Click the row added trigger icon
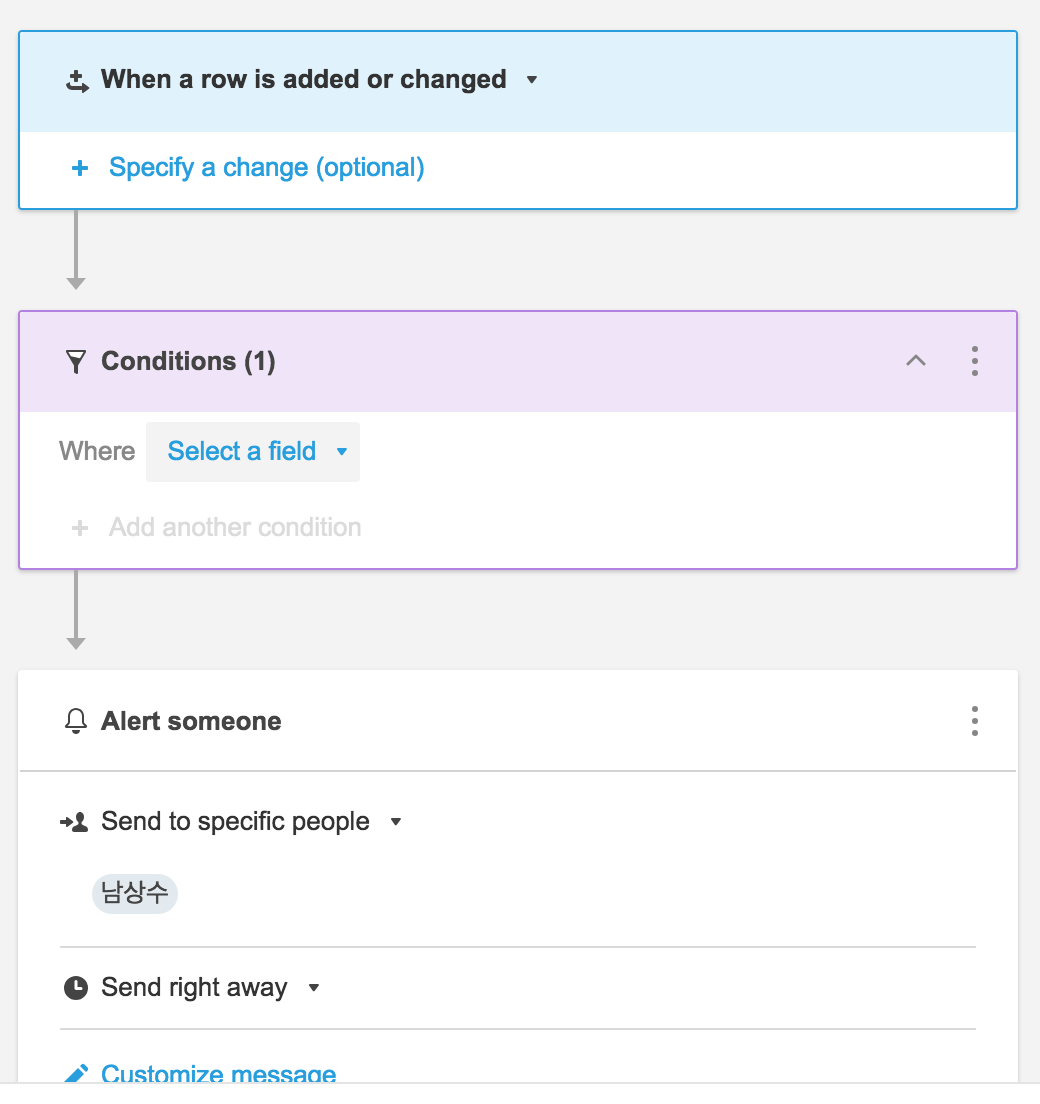Image resolution: width=1040 pixels, height=1104 pixels. [x=78, y=81]
